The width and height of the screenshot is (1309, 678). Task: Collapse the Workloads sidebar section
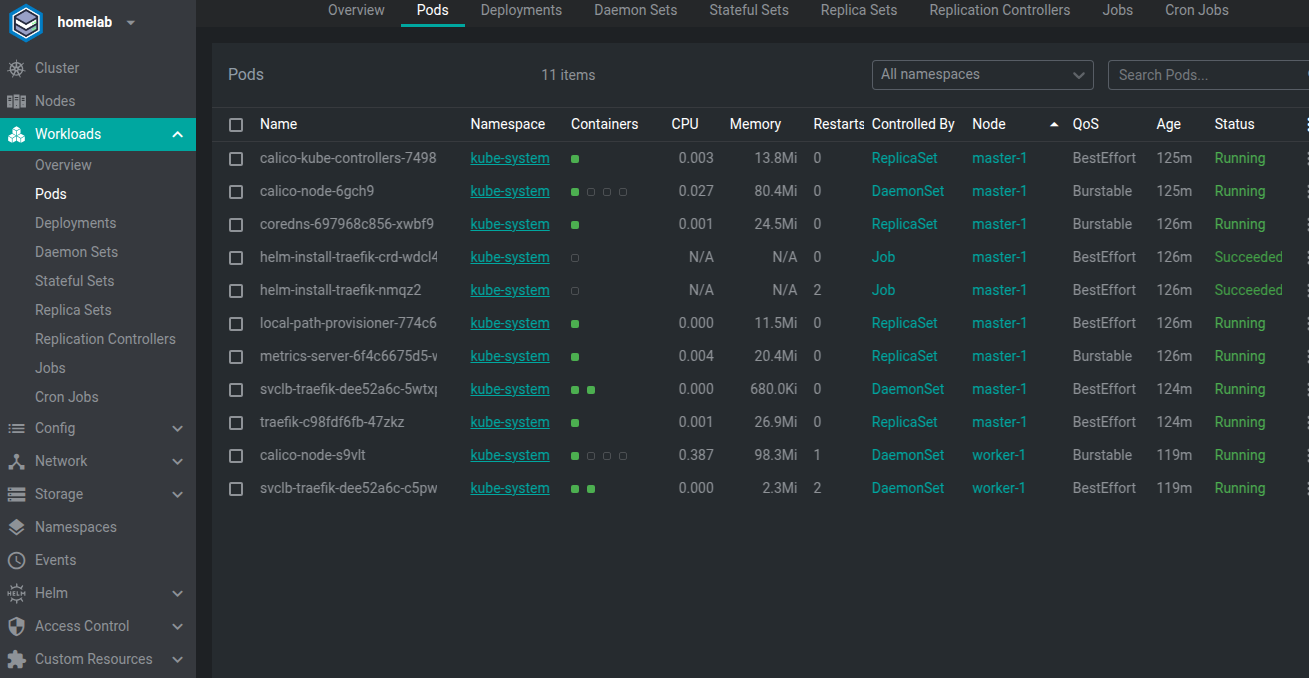pyautogui.click(x=177, y=134)
